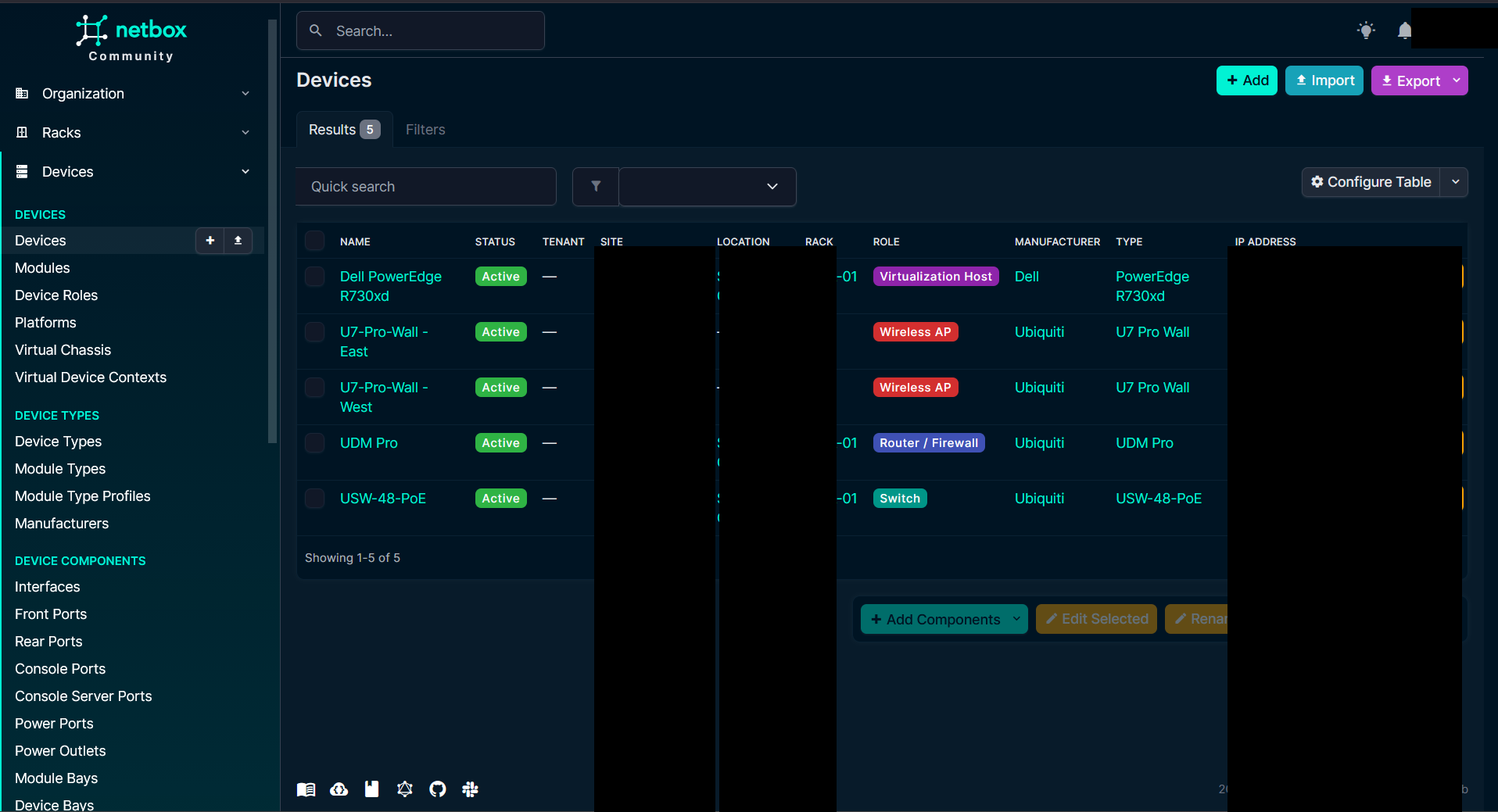Expand the Racks menu chevron
The image size is (1498, 812).
coord(245,132)
